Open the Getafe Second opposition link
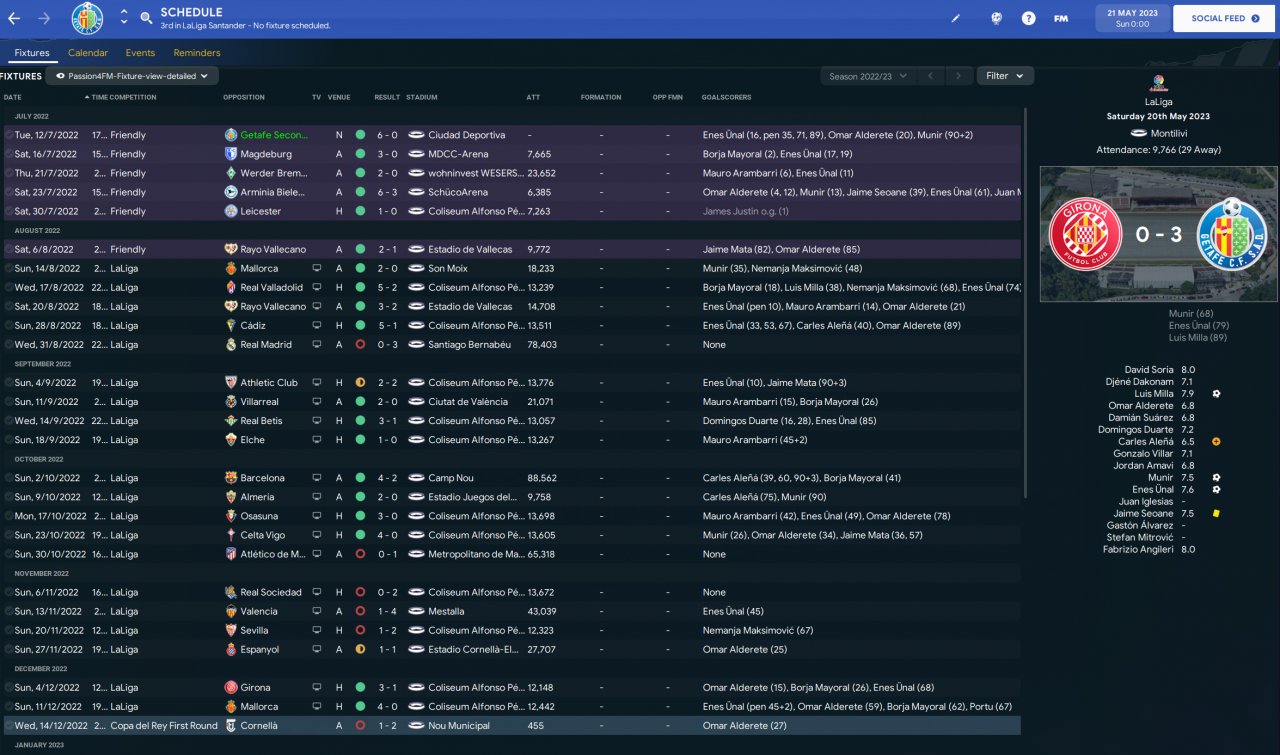 click(275, 135)
